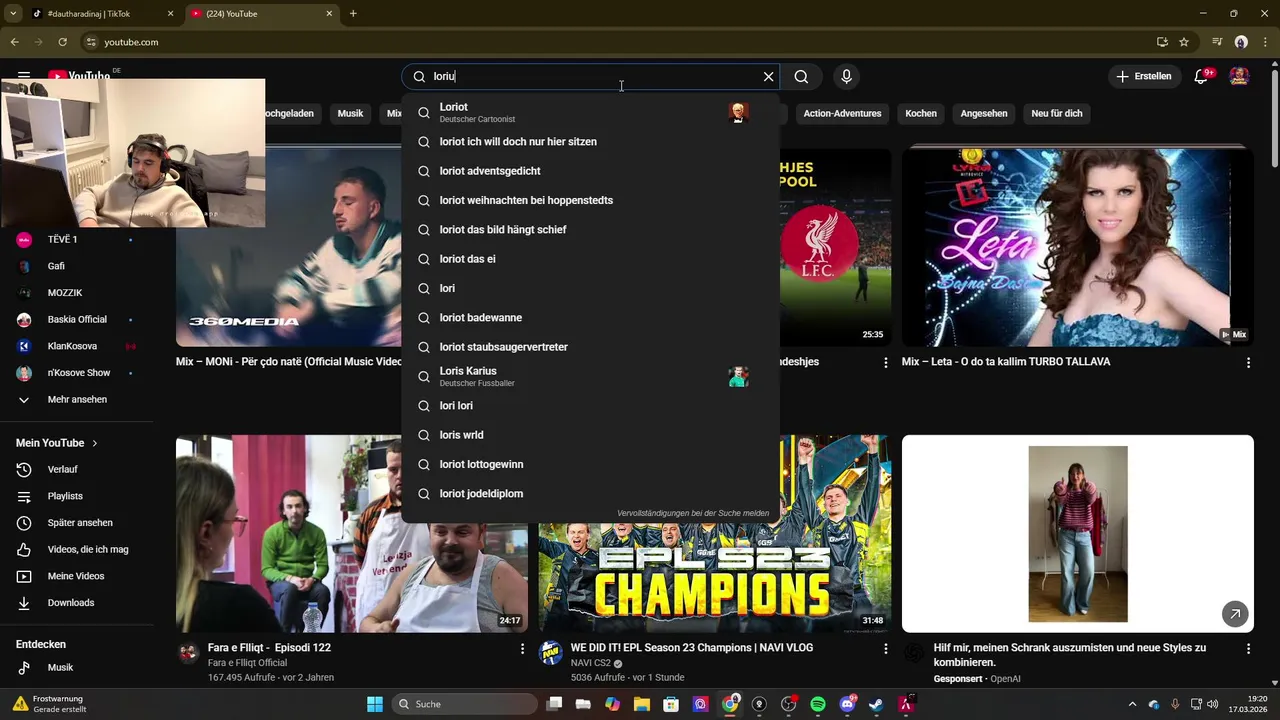Open the notifications bell
Viewport: 1280px width, 720px height.
[x=1202, y=76]
